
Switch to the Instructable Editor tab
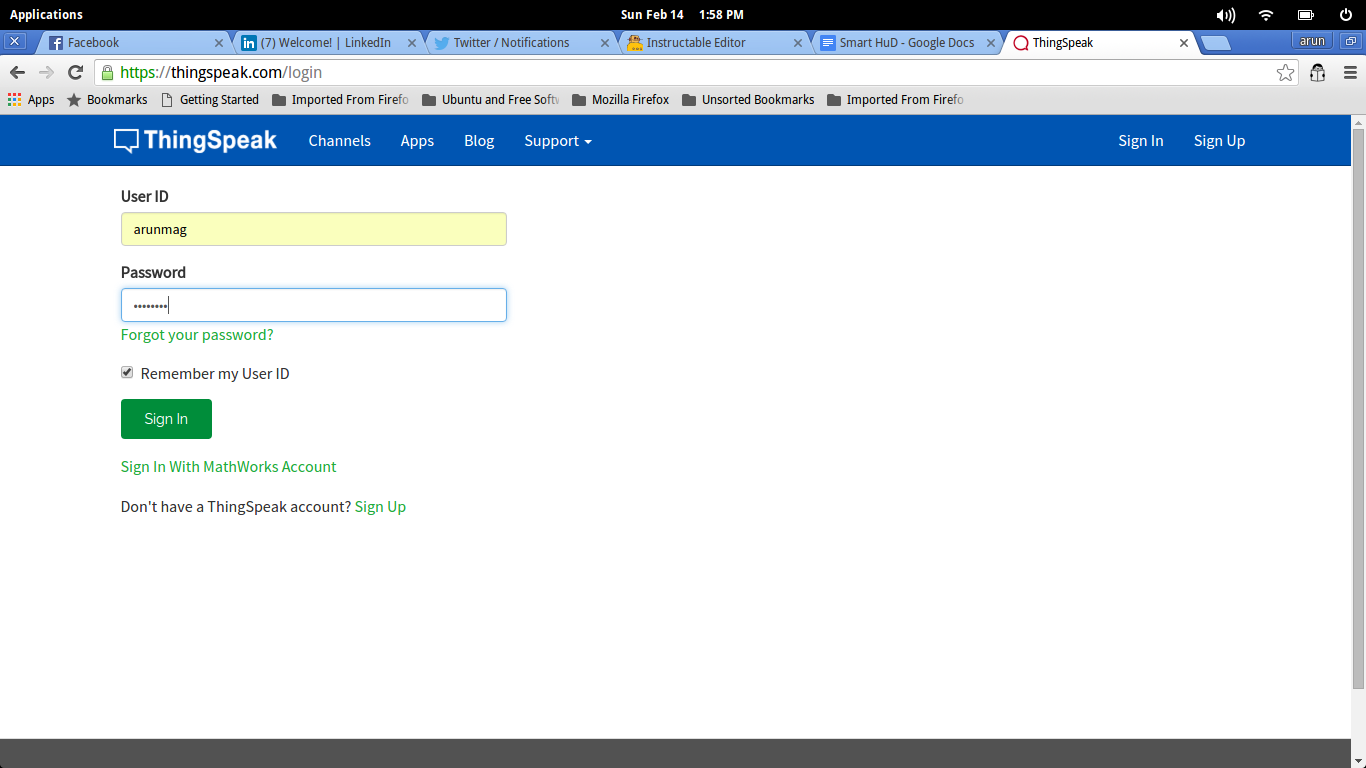point(713,43)
